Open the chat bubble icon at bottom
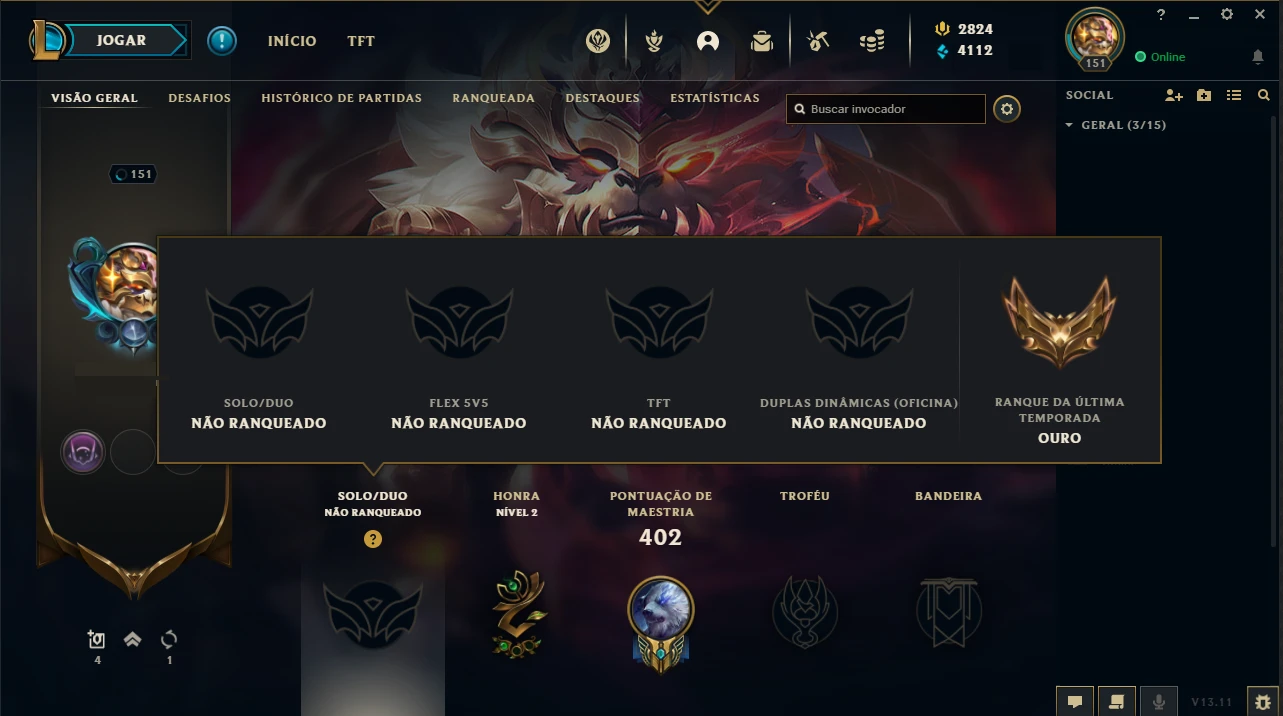This screenshot has width=1283, height=716. (x=1075, y=702)
